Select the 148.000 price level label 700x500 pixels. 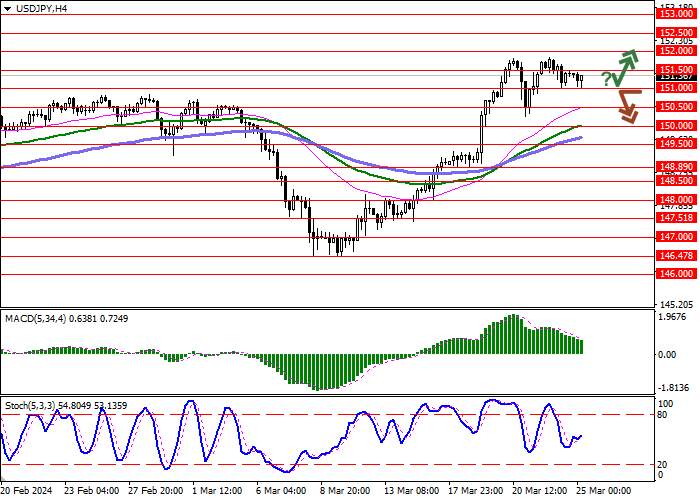(x=676, y=200)
